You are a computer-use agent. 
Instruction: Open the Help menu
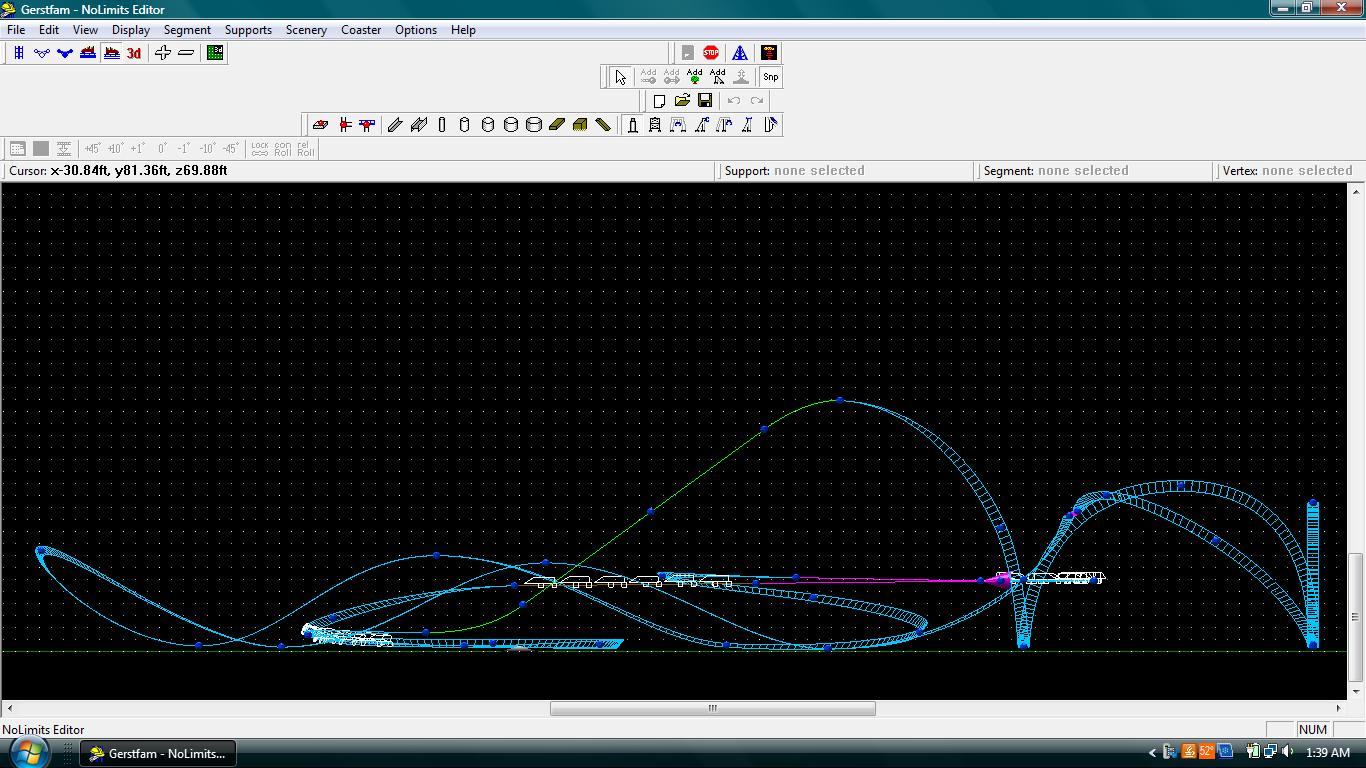(x=463, y=30)
